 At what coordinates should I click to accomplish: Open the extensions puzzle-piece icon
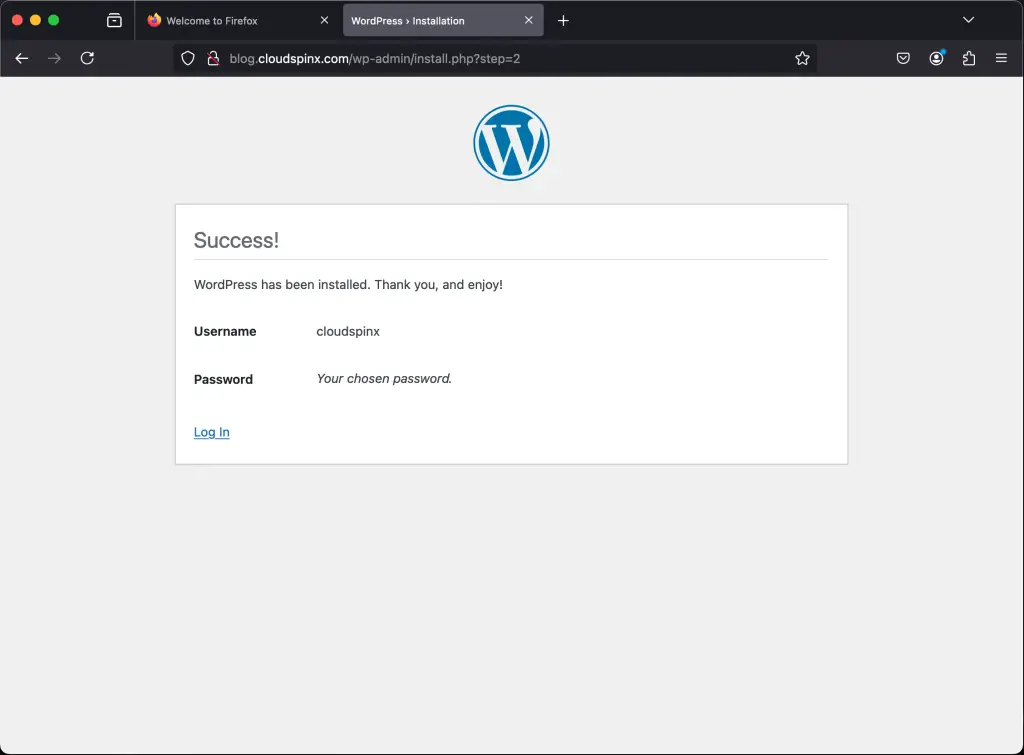point(969,58)
